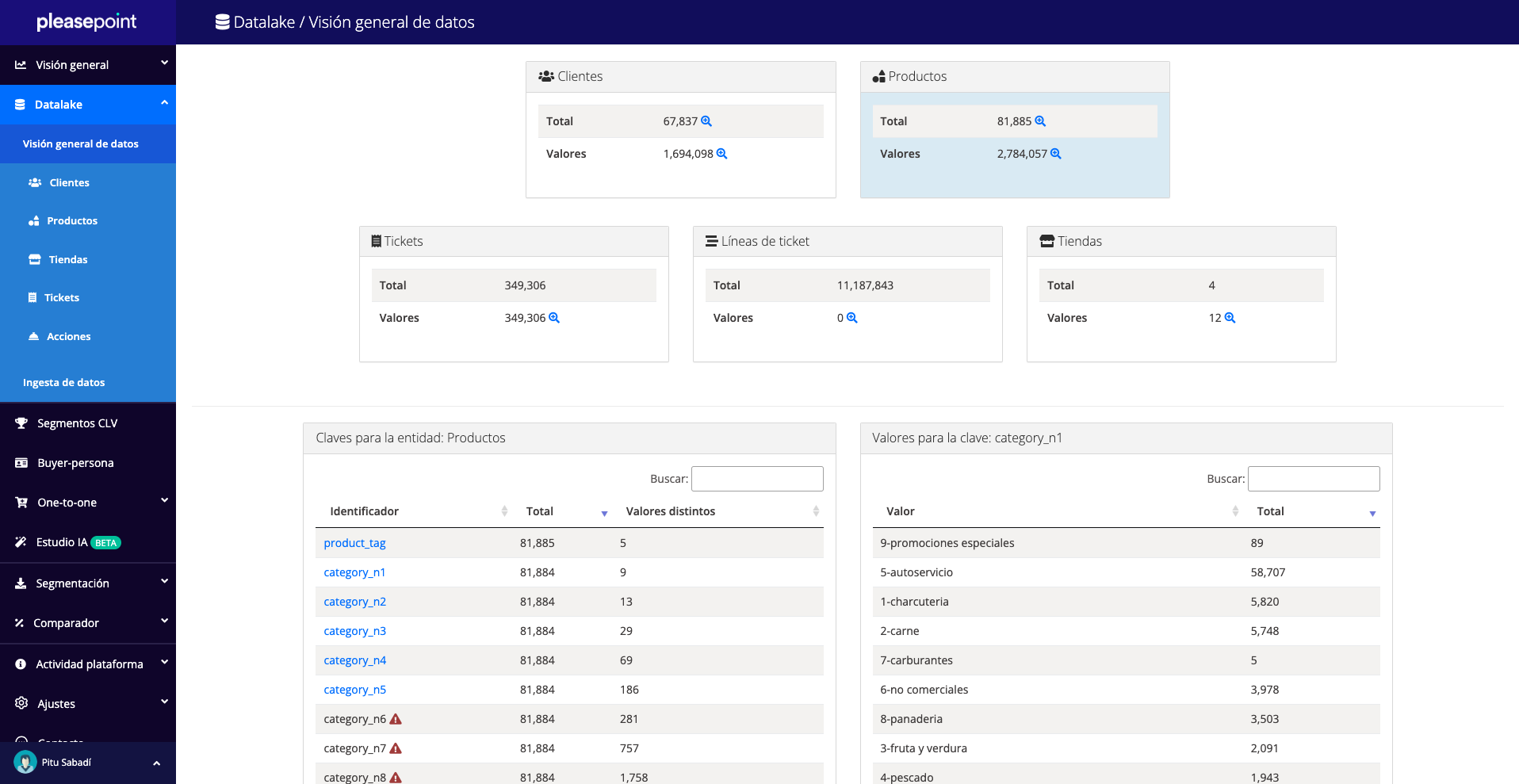Click the user avatar for Pitu Sabadí
The height and width of the screenshot is (784, 1519).
click(25, 763)
